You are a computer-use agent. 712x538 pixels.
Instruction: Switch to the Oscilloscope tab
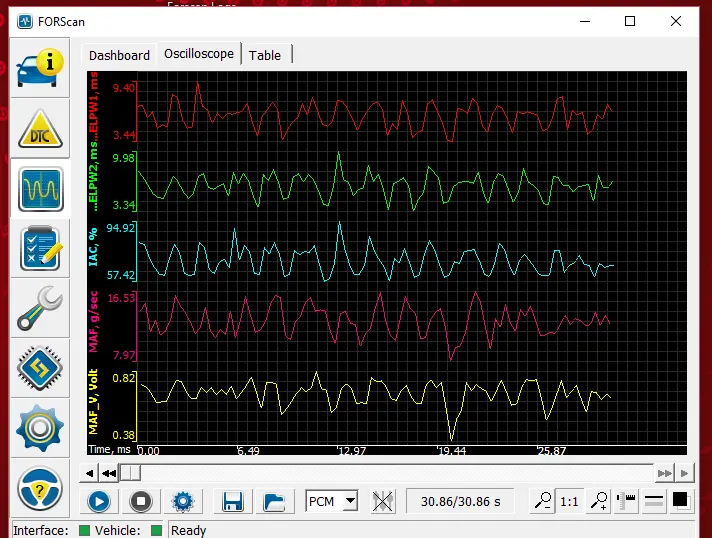click(199, 54)
